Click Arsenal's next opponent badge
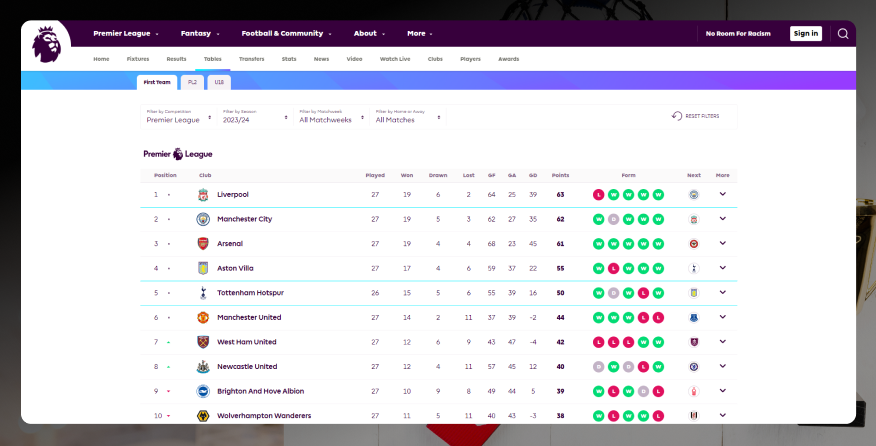The height and width of the screenshot is (446, 876). [694, 244]
